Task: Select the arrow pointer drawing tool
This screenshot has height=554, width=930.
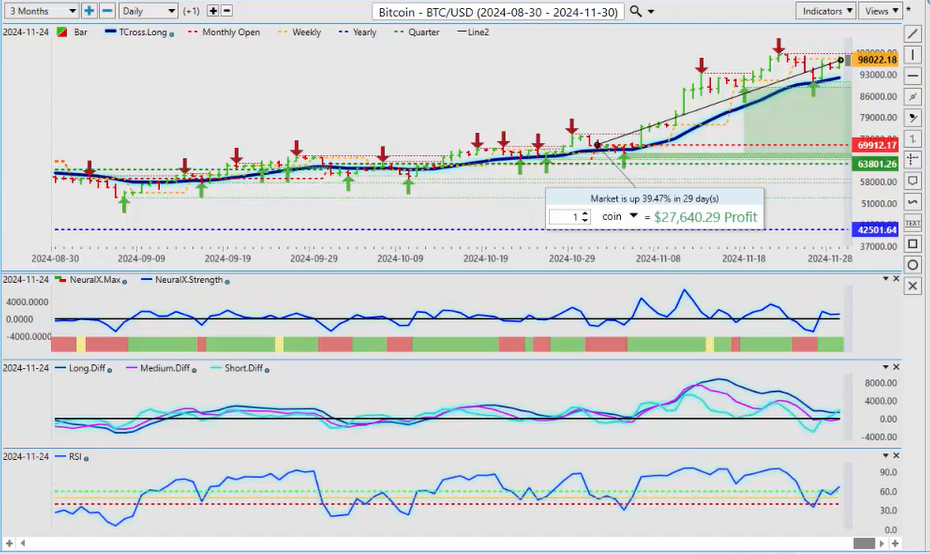Action: click(x=913, y=118)
